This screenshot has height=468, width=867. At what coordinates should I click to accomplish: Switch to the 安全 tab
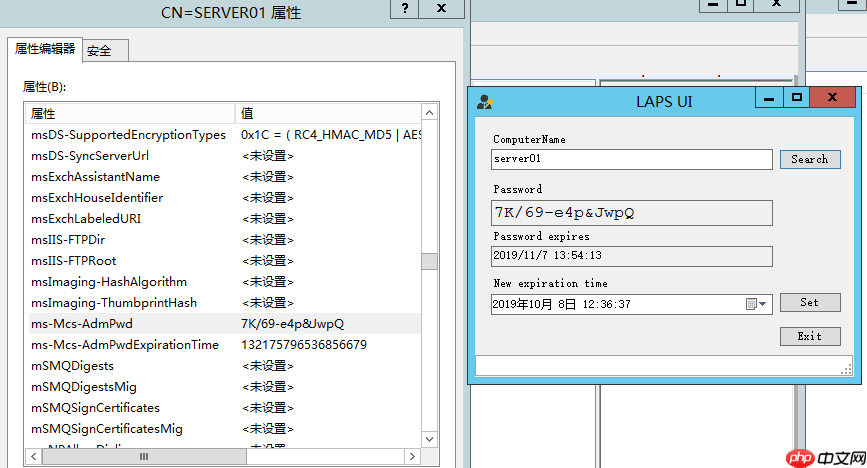pos(105,51)
